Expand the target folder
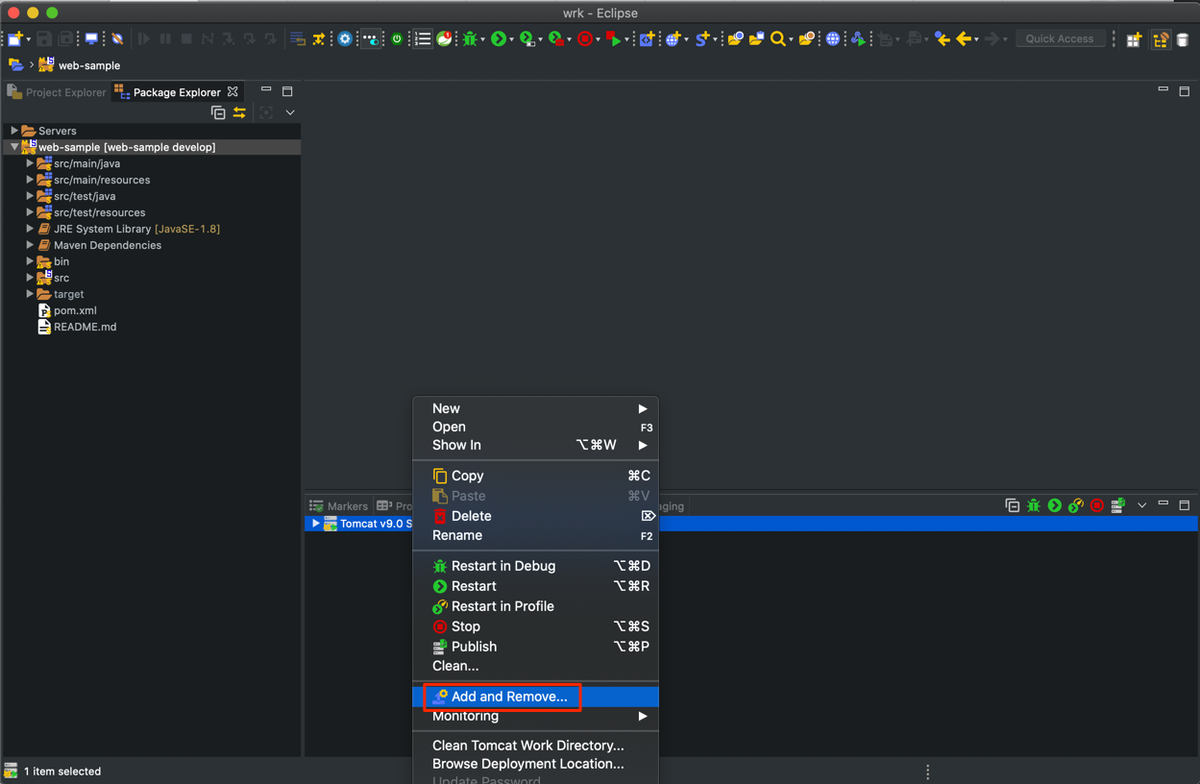The image size is (1200, 784). [x=30, y=294]
